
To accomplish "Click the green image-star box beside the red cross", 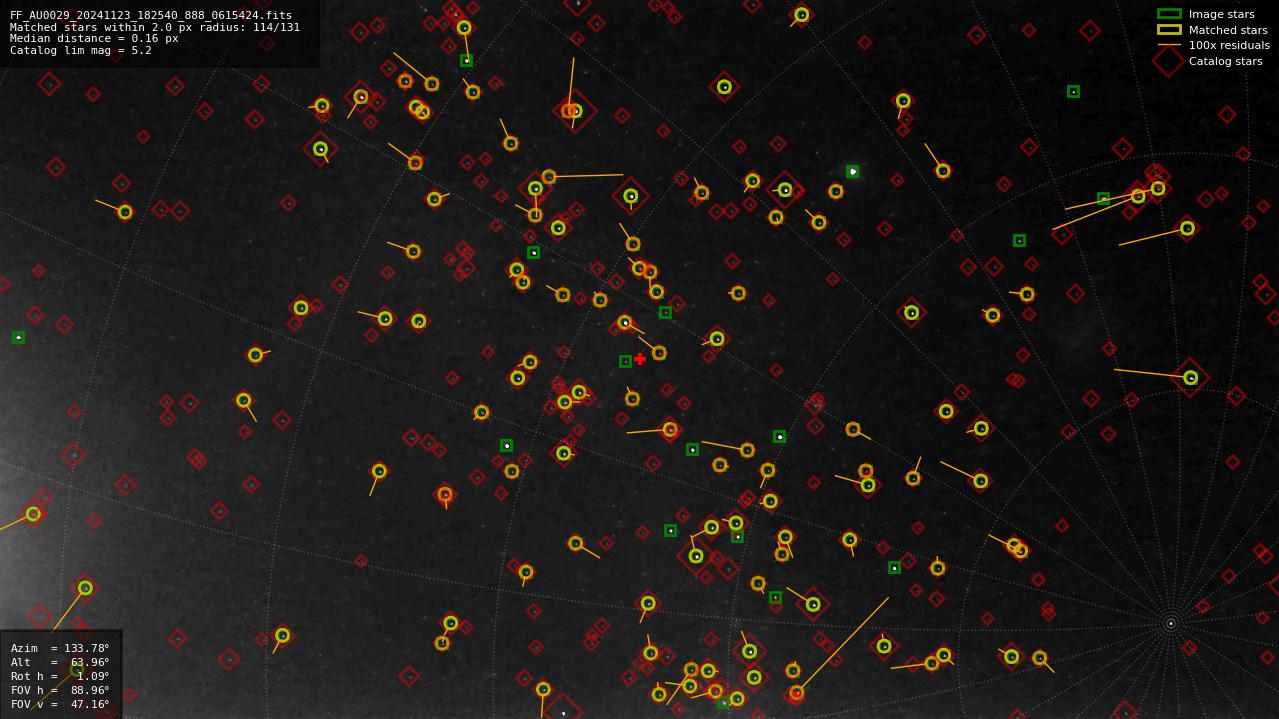I will (x=626, y=361).
